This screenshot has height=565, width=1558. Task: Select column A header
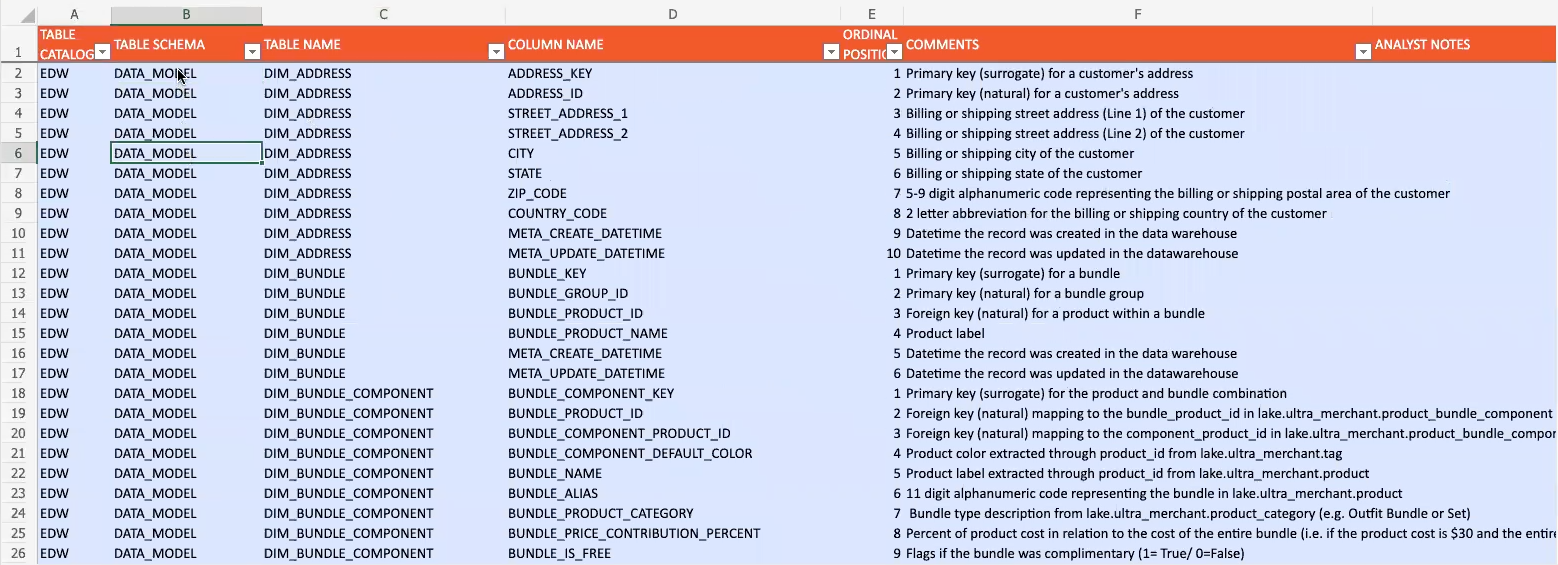coord(74,15)
